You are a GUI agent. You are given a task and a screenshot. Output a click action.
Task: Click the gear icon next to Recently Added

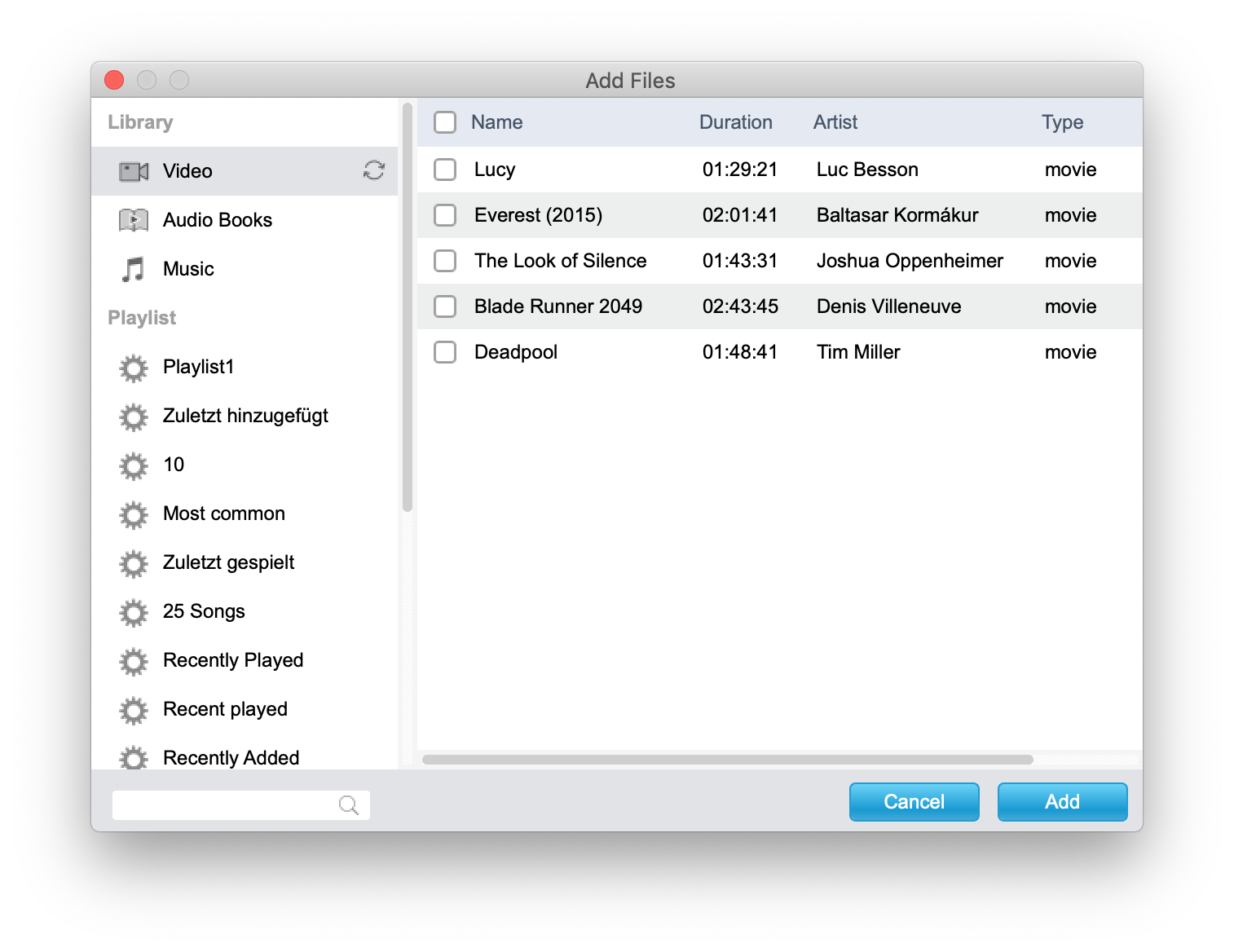tap(134, 757)
